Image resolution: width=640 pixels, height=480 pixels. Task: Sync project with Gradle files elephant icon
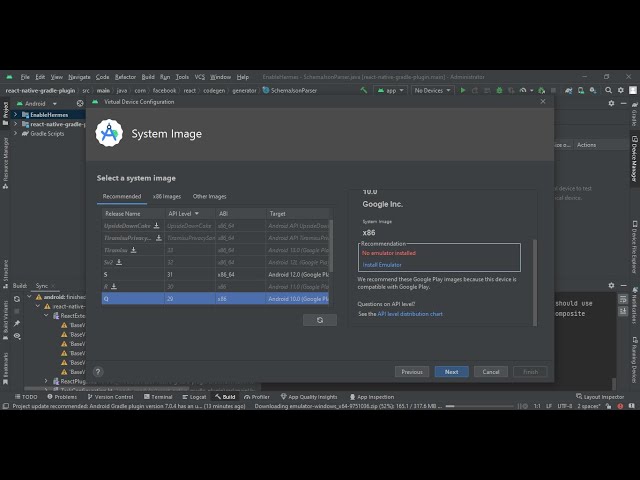coord(569,90)
